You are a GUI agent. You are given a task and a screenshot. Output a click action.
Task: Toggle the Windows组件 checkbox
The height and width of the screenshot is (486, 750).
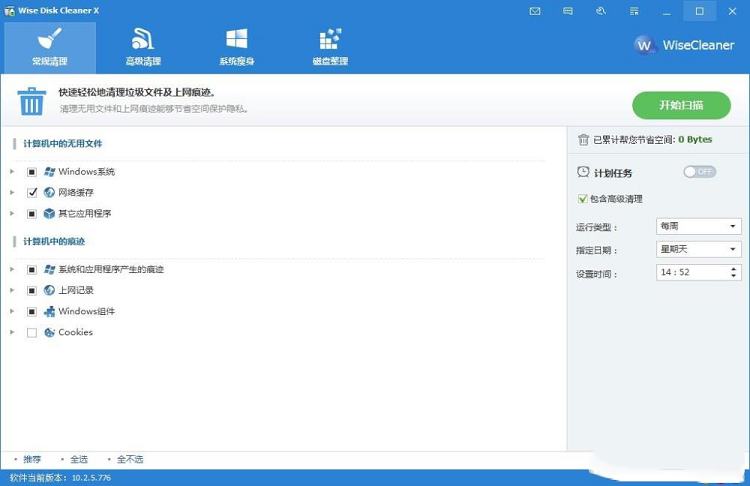tap(32, 311)
